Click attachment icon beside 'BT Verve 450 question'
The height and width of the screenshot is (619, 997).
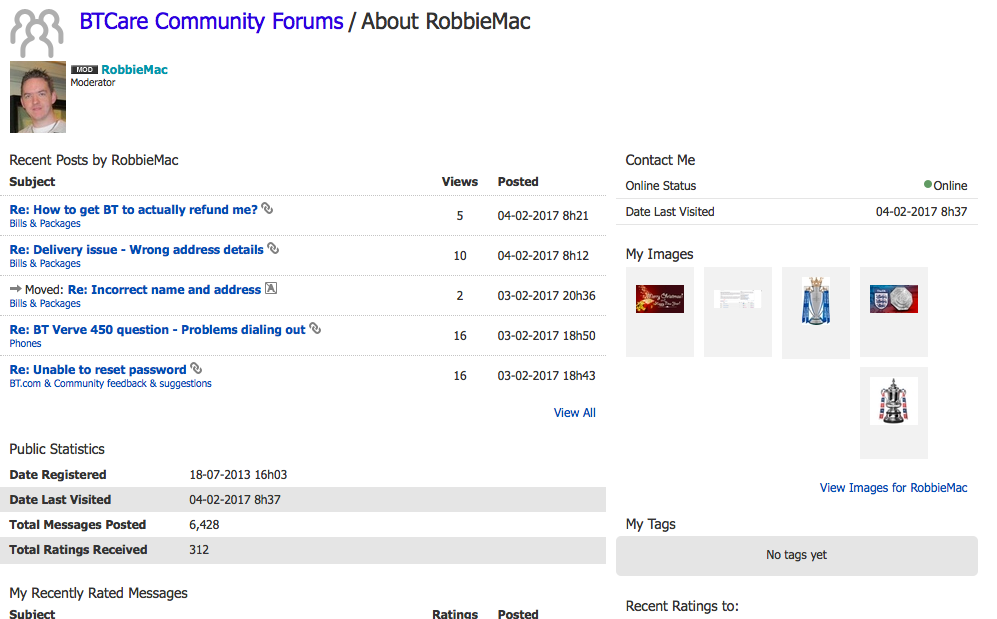(315, 328)
